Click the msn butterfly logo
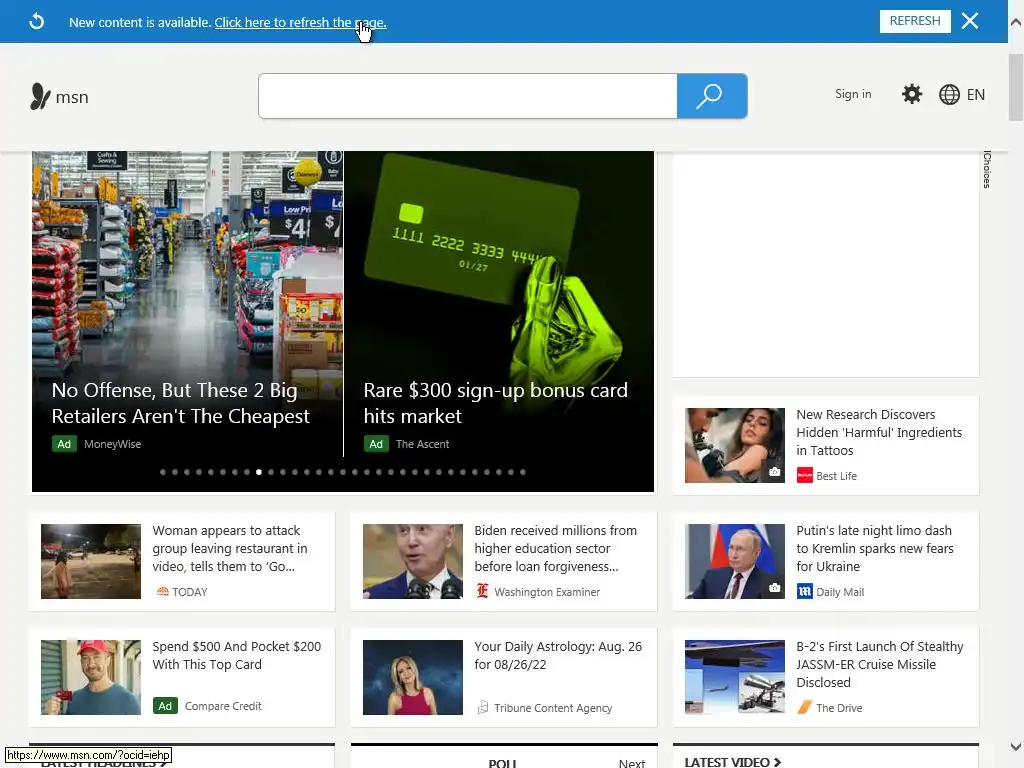1024x768 pixels. 40,97
